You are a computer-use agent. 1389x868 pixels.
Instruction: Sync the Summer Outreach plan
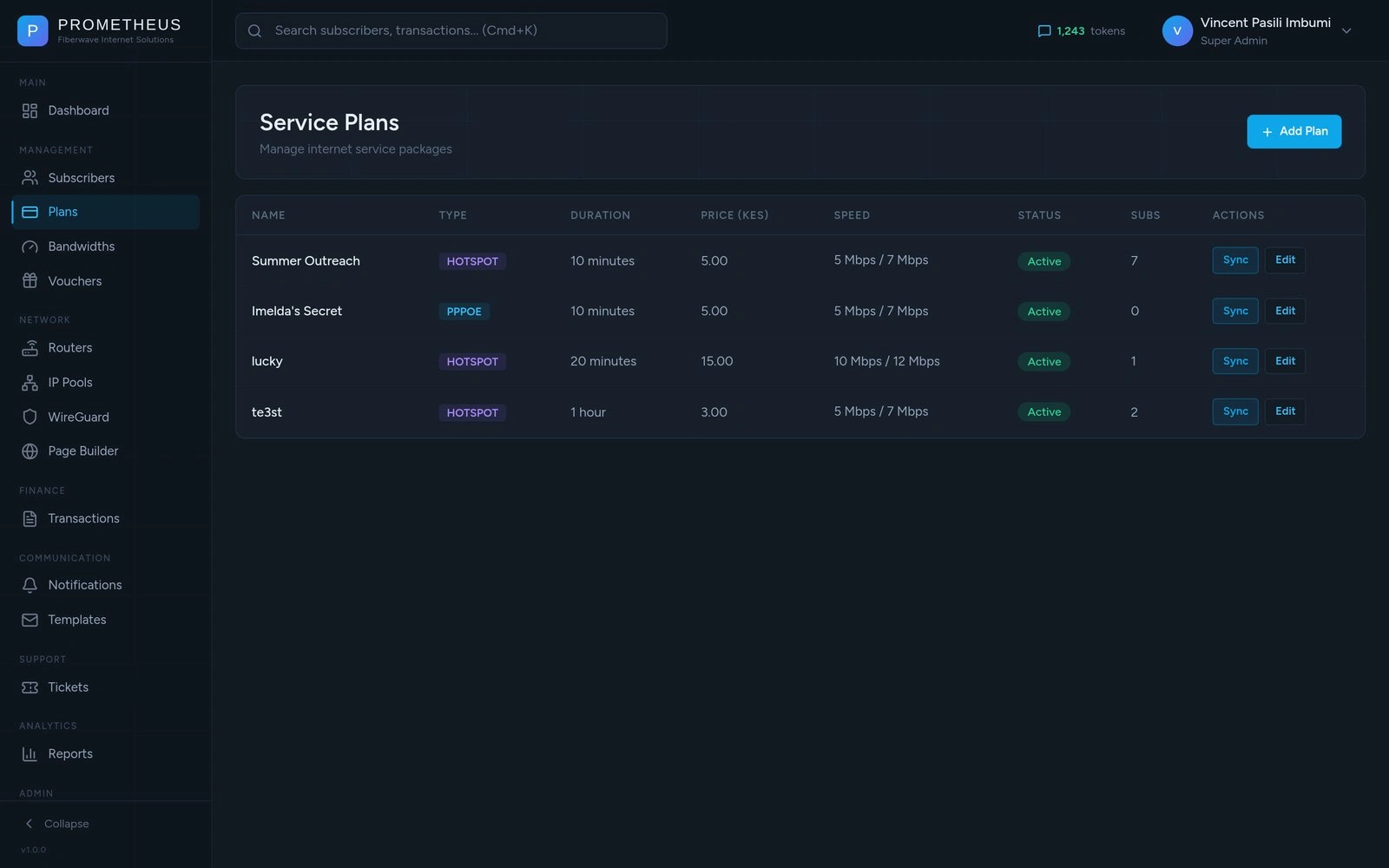pyautogui.click(x=1234, y=260)
